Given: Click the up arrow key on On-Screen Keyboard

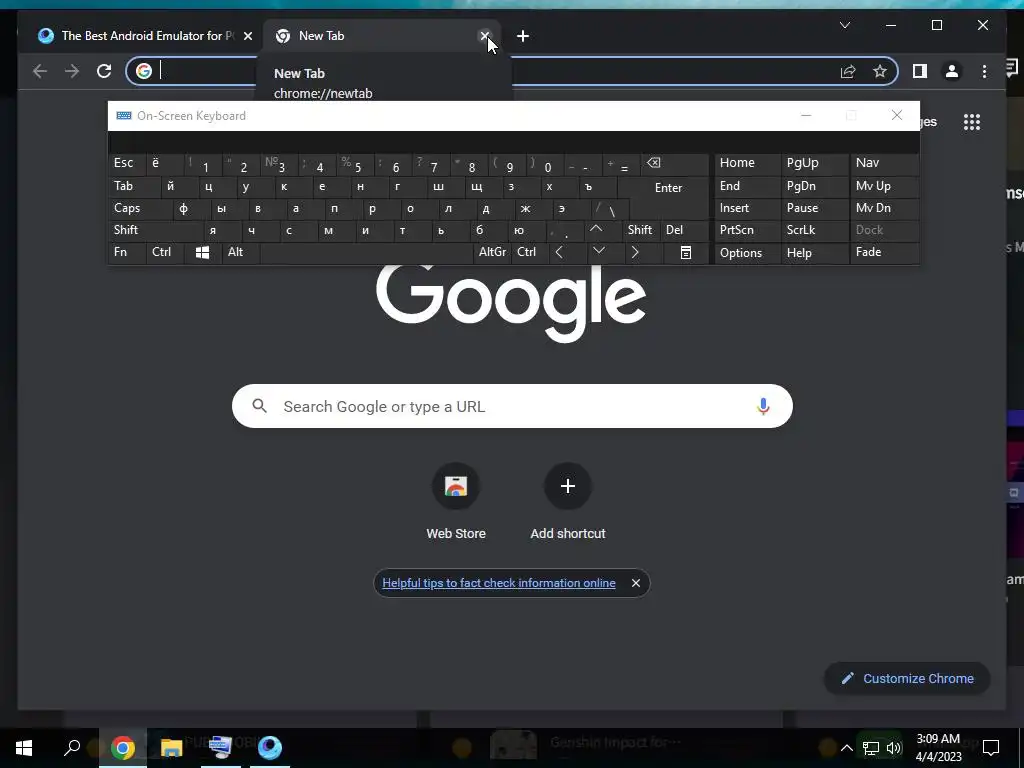Looking at the screenshot, I should tap(596, 230).
